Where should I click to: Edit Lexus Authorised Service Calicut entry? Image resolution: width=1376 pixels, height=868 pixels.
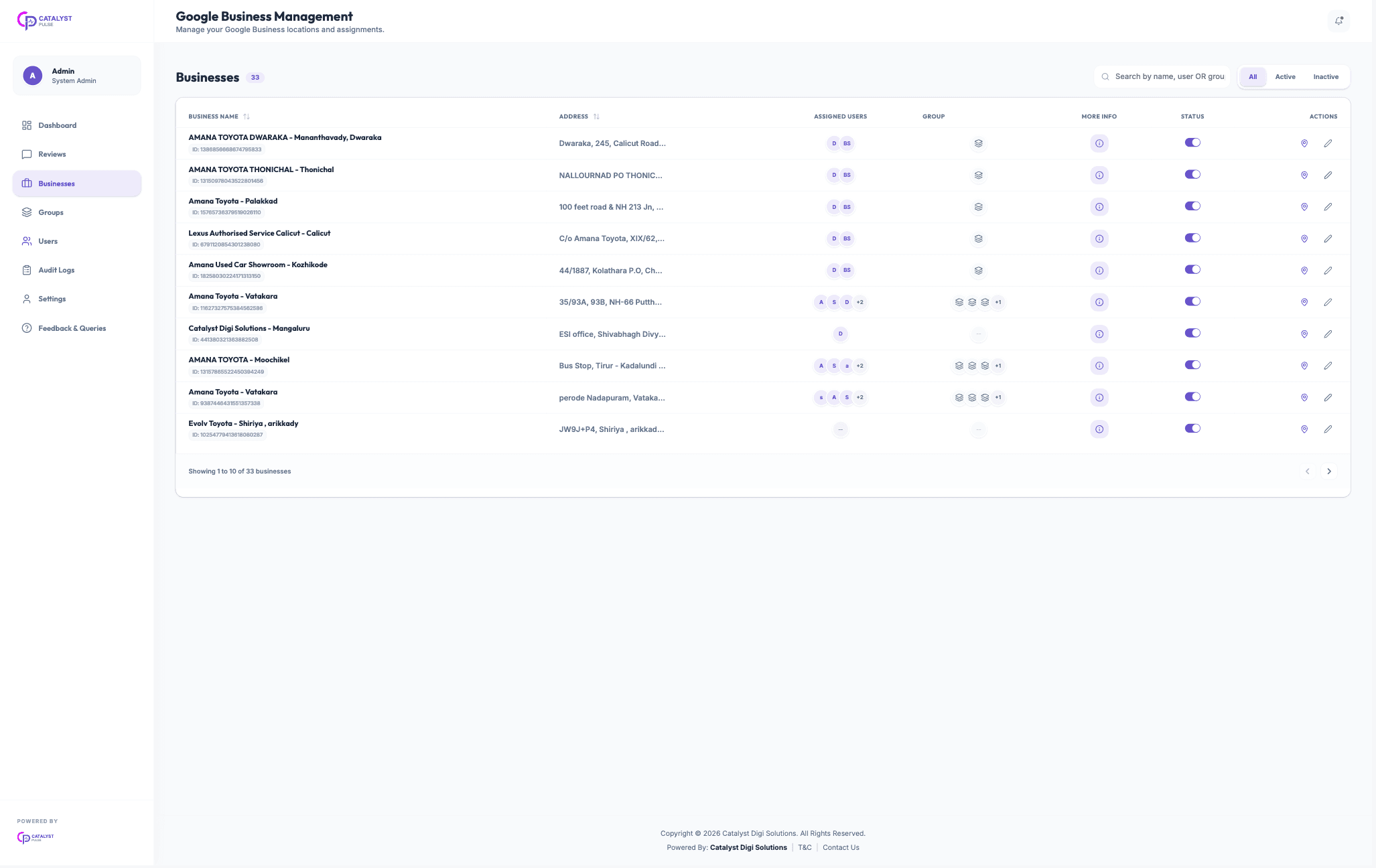pos(1328,238)
